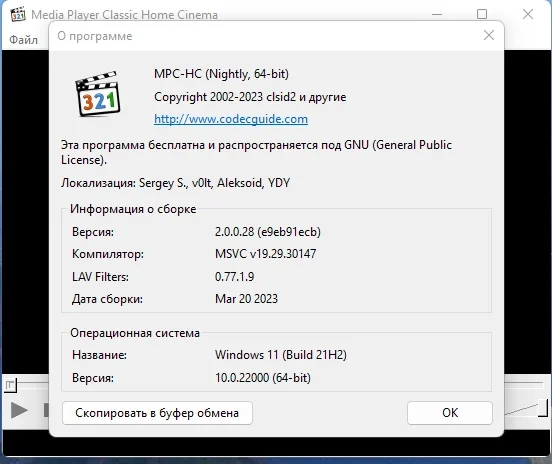Click the Компилятор label
The height and width of the screenshot is (464, 552).
click(108, 254)
